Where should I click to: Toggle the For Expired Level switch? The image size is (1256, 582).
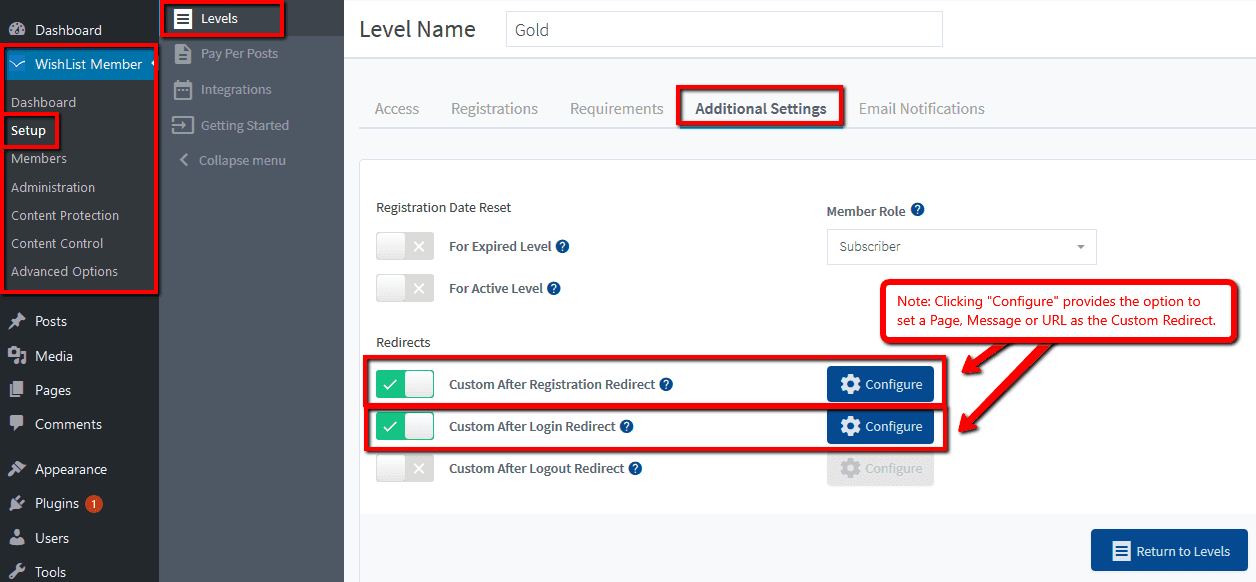tap(405, 246)
